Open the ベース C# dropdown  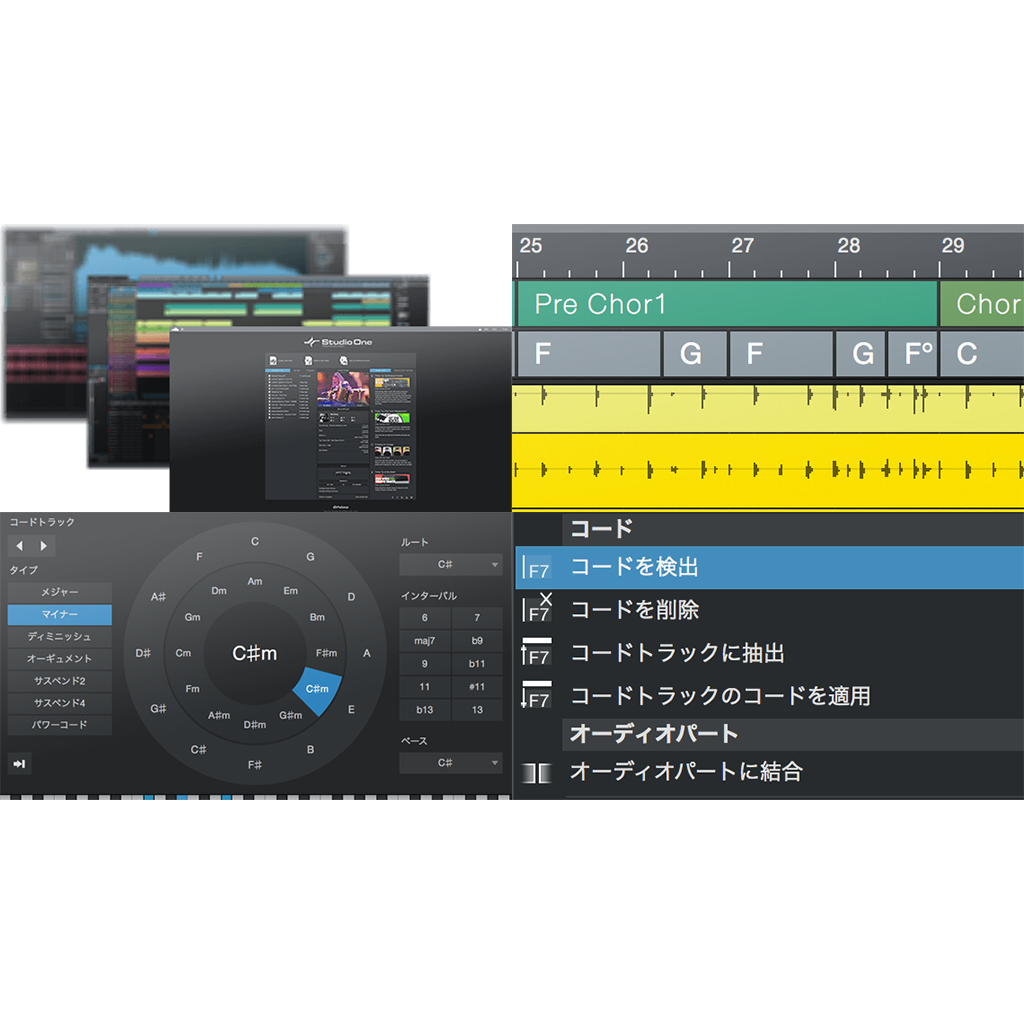point(450,763)
